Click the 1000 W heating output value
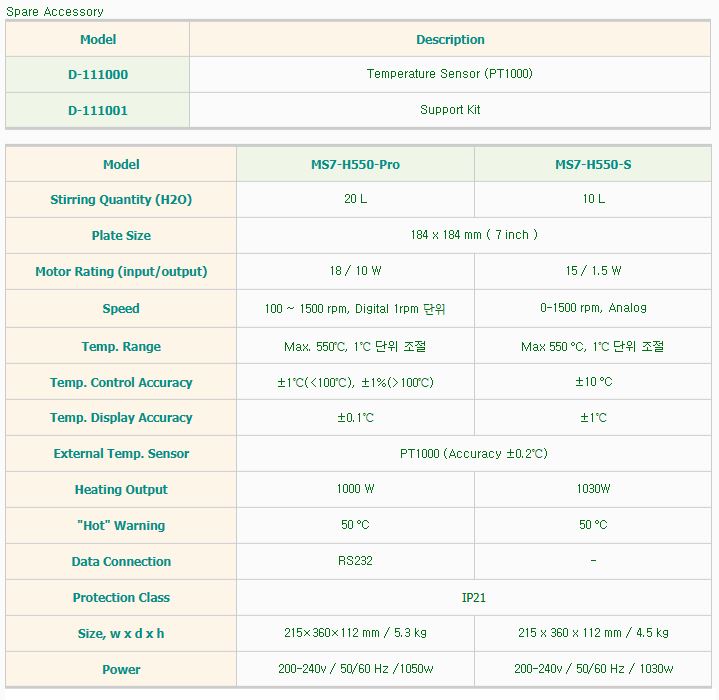The width and height of the screenshot is (719, 700). pyautogui.click(x=355, y=489)
